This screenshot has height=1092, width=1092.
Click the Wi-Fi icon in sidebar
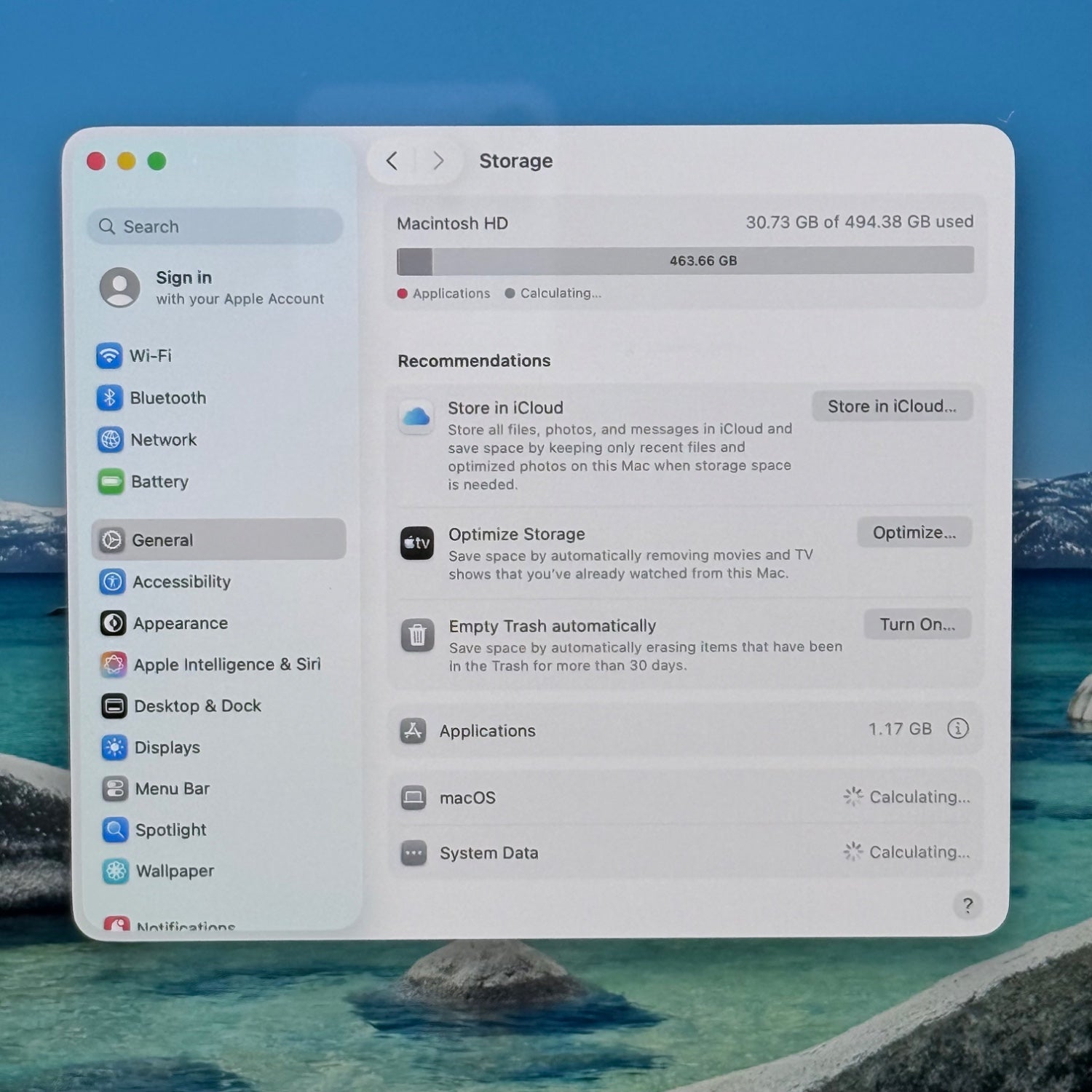click(x=109, y=356)
